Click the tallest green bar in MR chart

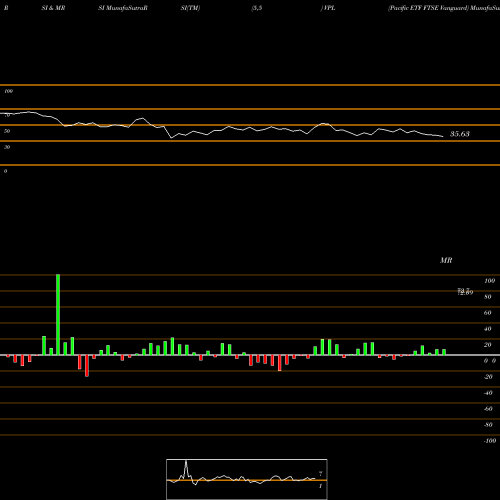58,315
